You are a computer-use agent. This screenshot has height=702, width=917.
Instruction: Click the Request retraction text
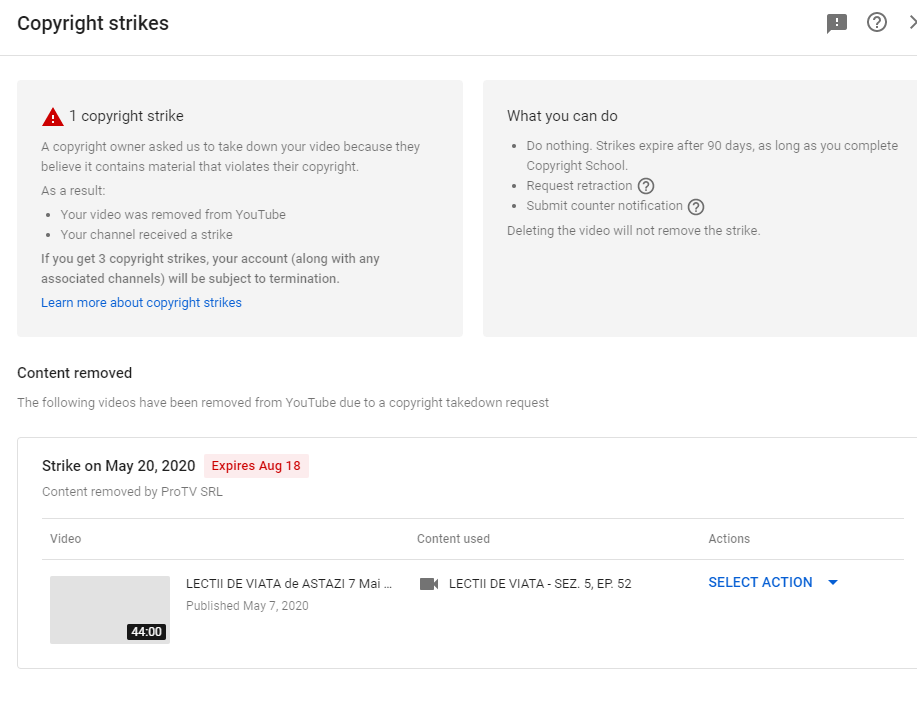[x=579, y=185]
